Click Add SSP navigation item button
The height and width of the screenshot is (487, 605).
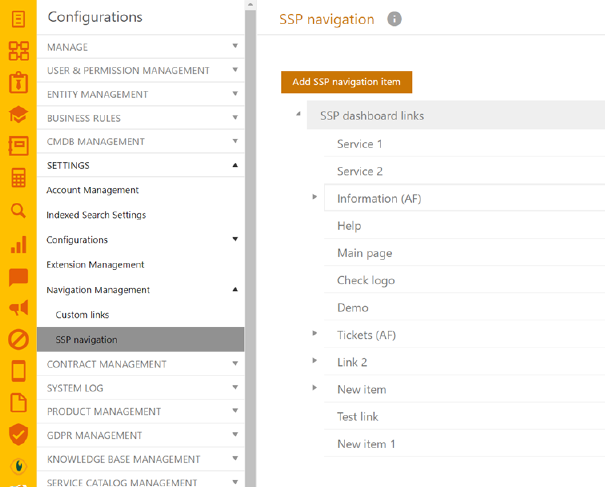346,82
